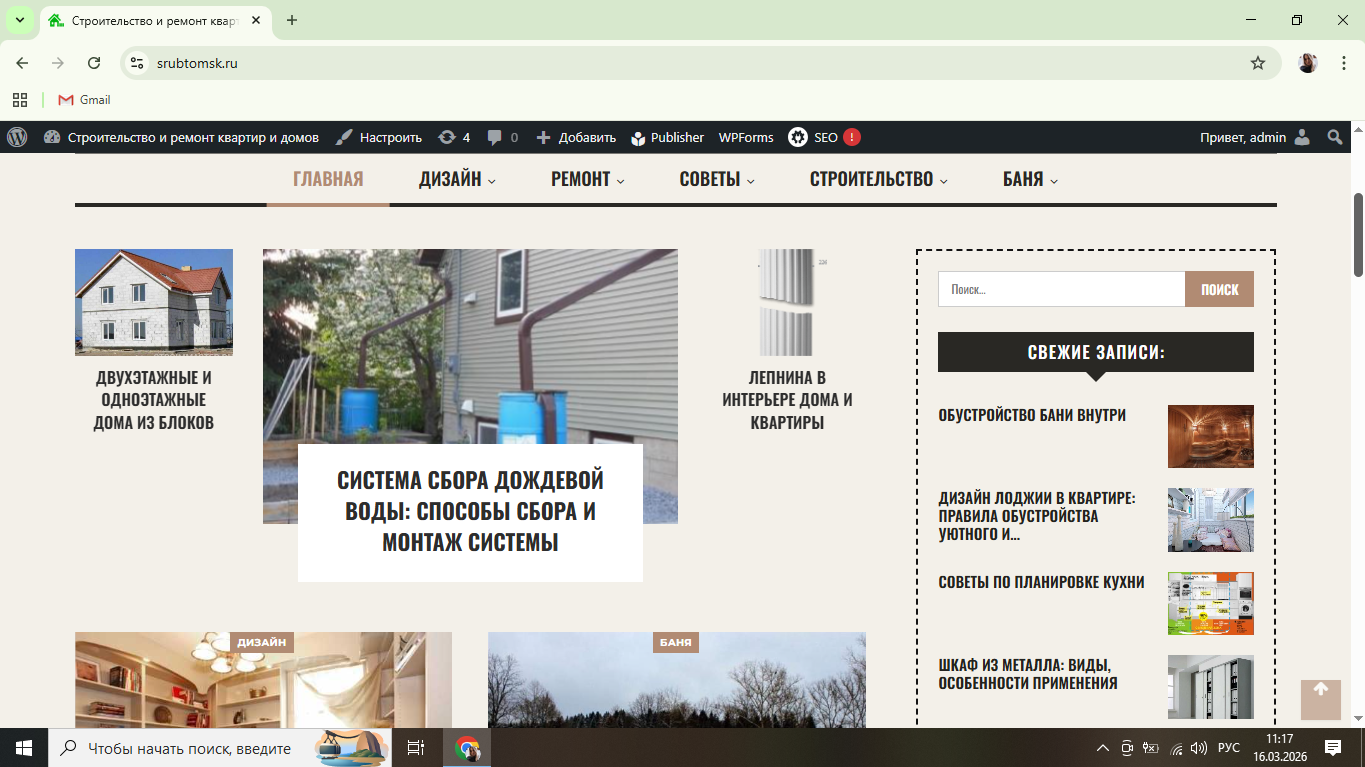The image size is (1365, 767).
Task: Open the Chrome three-dot menu
Action: tap(1344, 63)
